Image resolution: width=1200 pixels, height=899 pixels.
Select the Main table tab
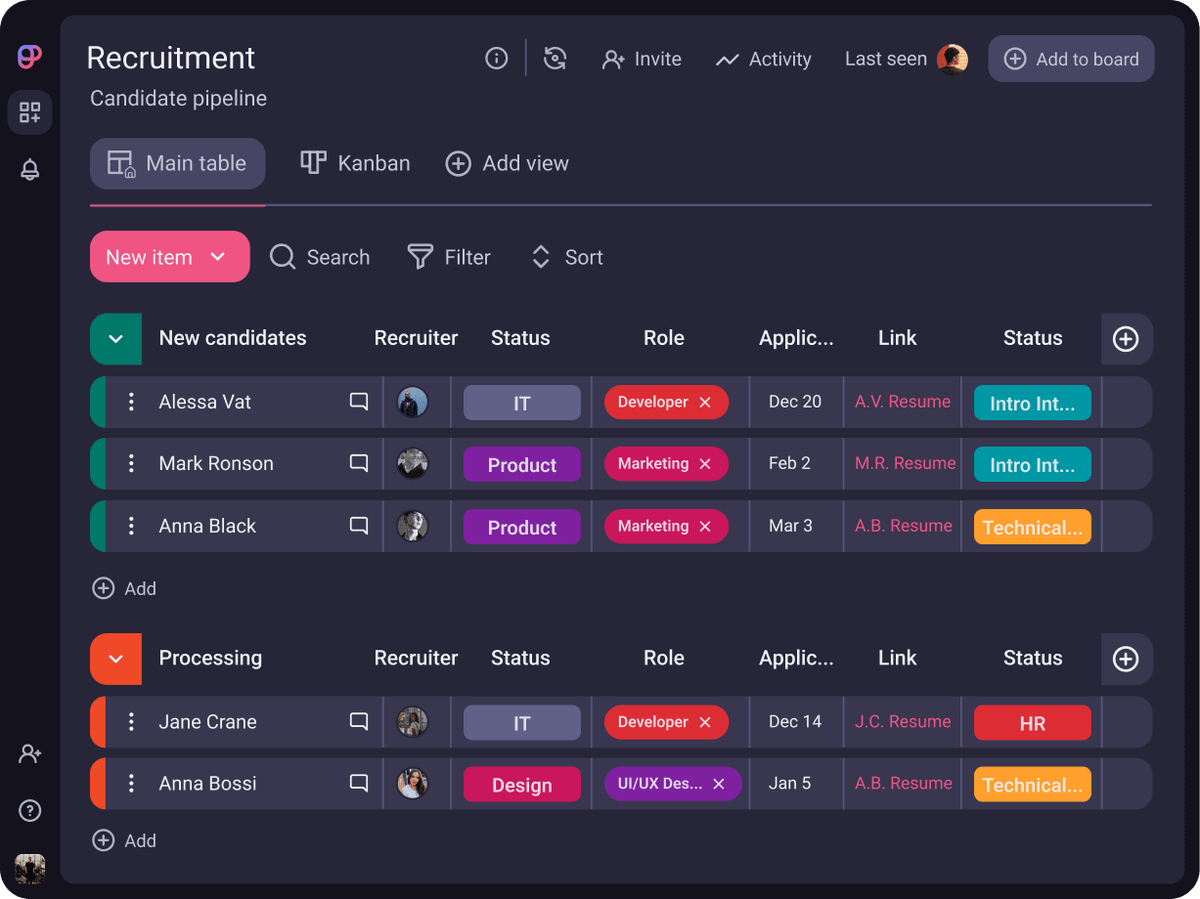point(178,163)
